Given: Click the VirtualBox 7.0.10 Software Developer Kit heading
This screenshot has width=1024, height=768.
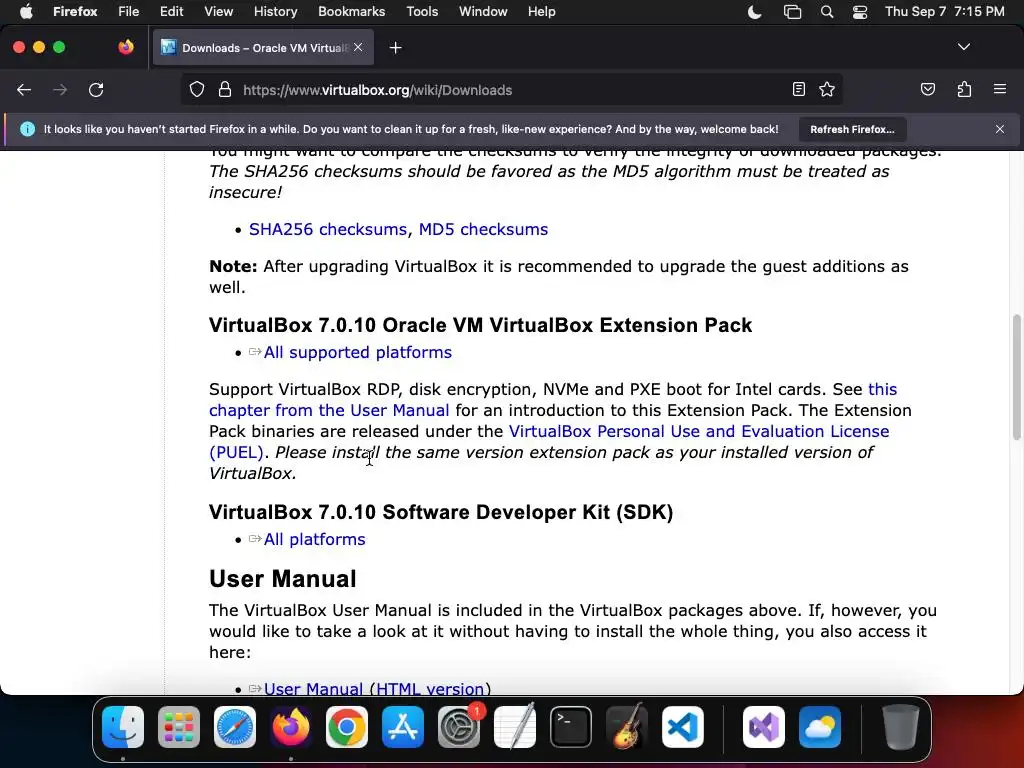Looking at the screenshot, I should pos(441,512).
